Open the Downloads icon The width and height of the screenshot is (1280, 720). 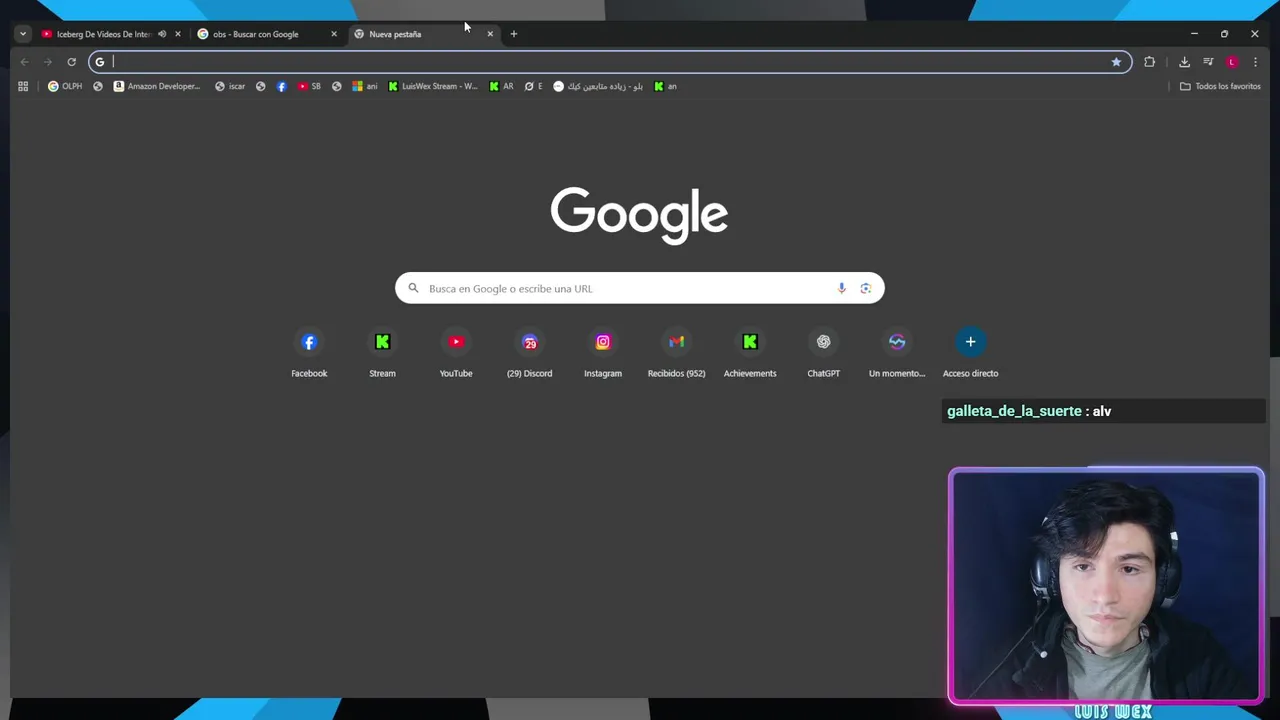pyautogui.click(x=1184, y=62)
